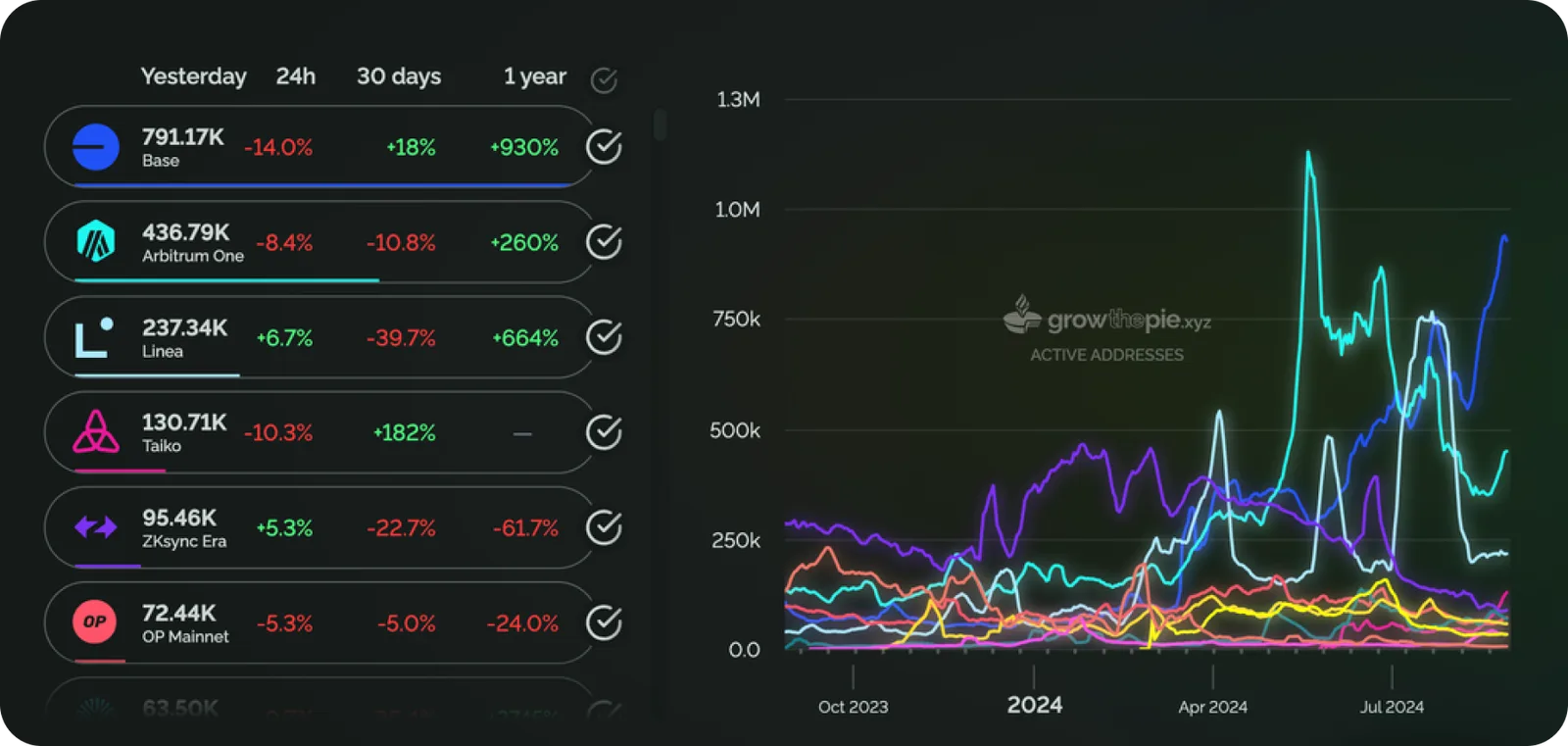The height and width of the screenshot is (746, 1568).
Task: Click the Linea logo icon
Action: (94, 336)
